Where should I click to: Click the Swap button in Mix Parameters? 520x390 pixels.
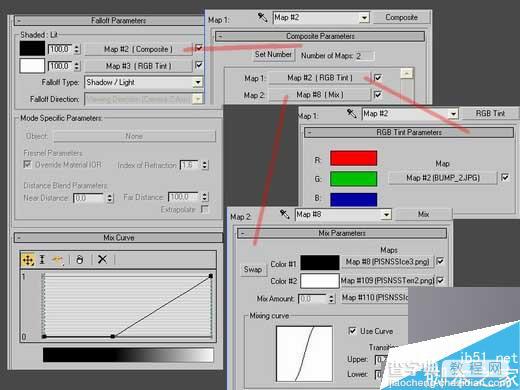pyautogui.click(x=253, y=269)
